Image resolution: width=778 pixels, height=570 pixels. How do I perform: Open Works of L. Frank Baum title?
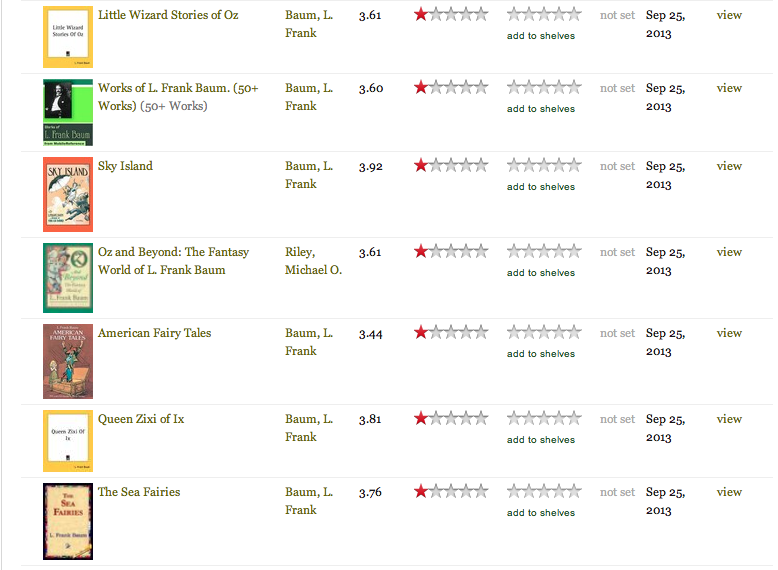178,97
